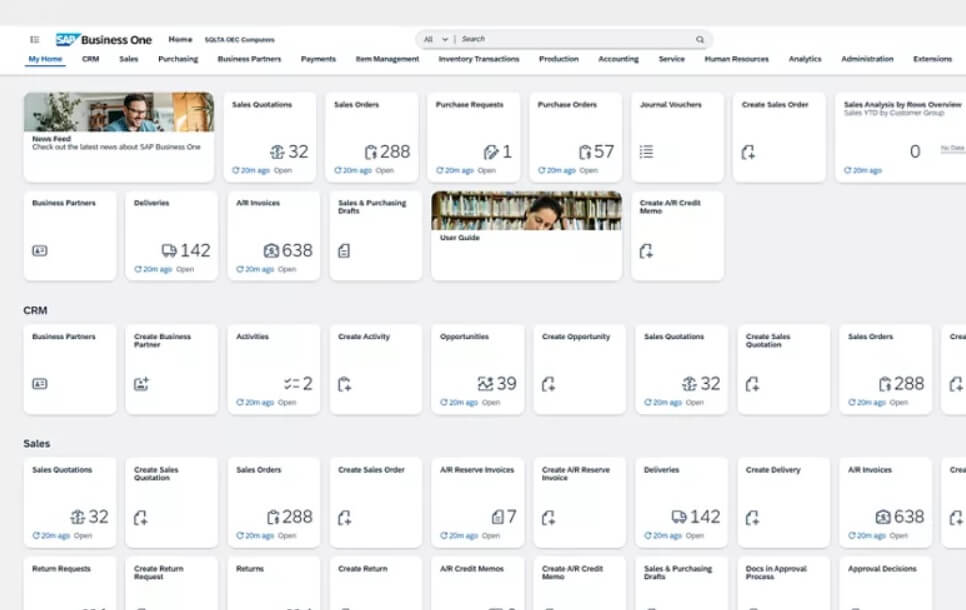Open the Sales Analysis by Rows Overview tile
966x610 pixels.
902,137
